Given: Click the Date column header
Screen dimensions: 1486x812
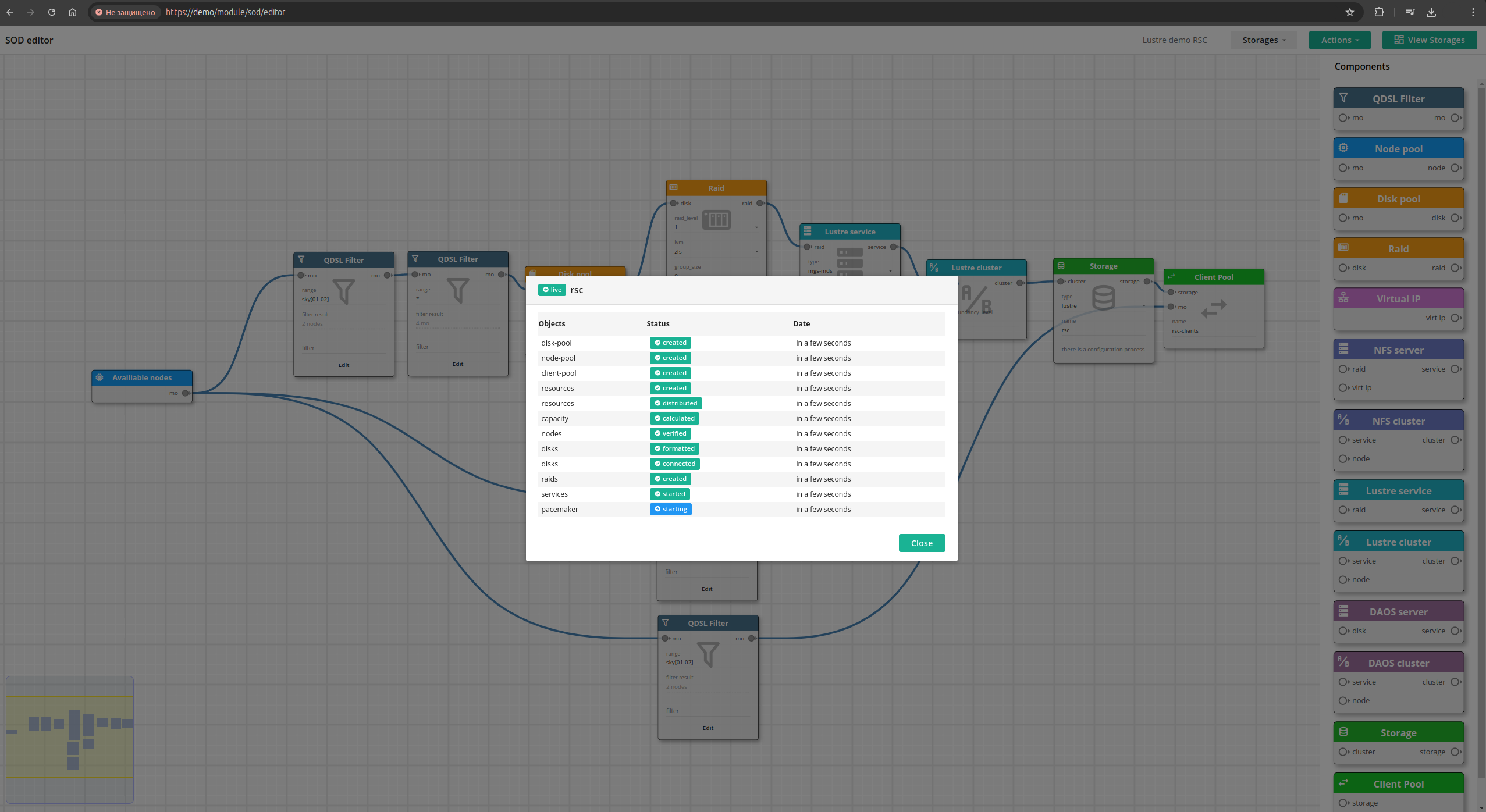Looking at the screenshot, I should point(801,323).
